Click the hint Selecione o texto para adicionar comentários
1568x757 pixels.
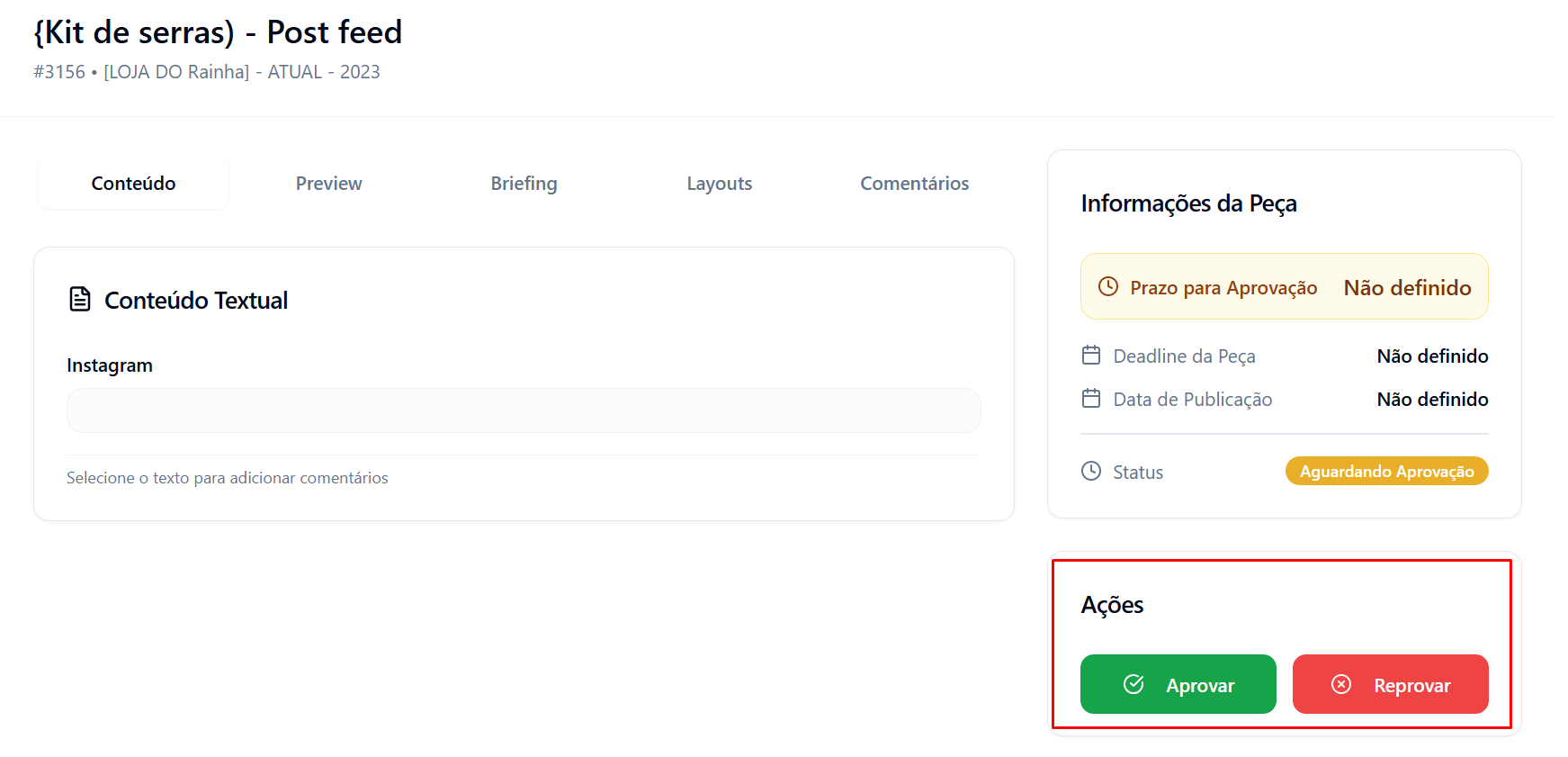[228, 478]
